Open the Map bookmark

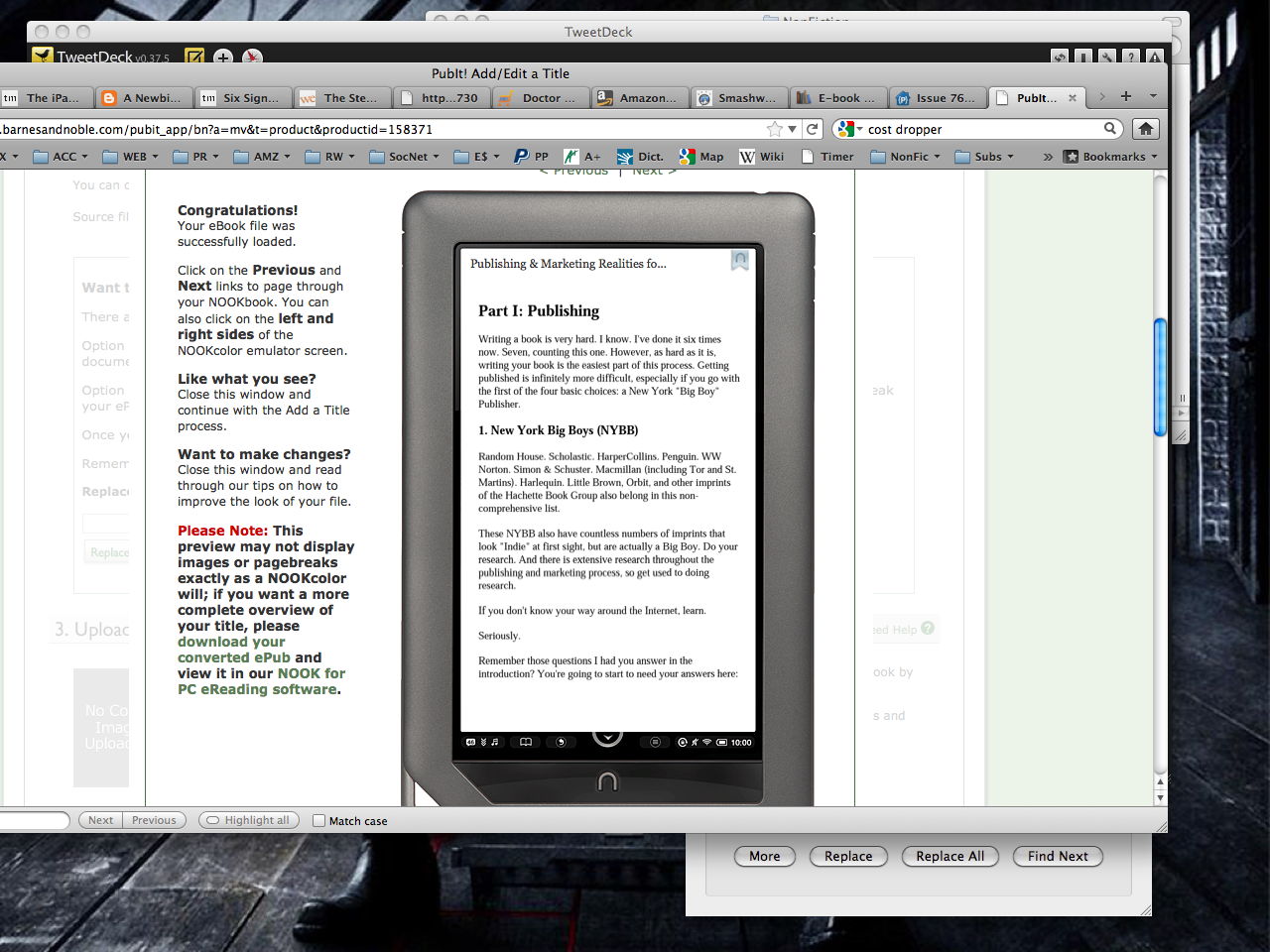(x=701, y=157)
